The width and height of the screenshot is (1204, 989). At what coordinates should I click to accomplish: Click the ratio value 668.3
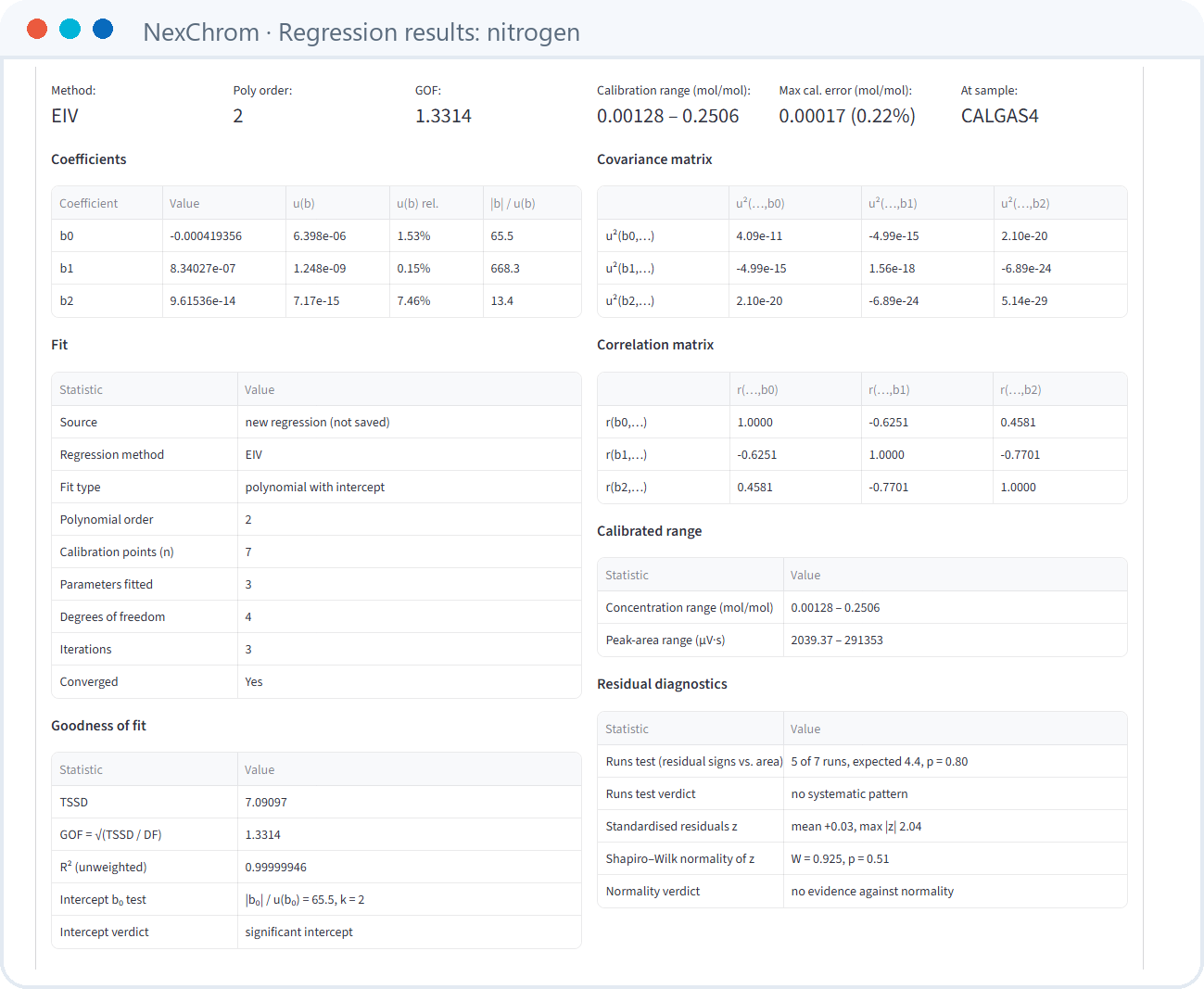505,269
